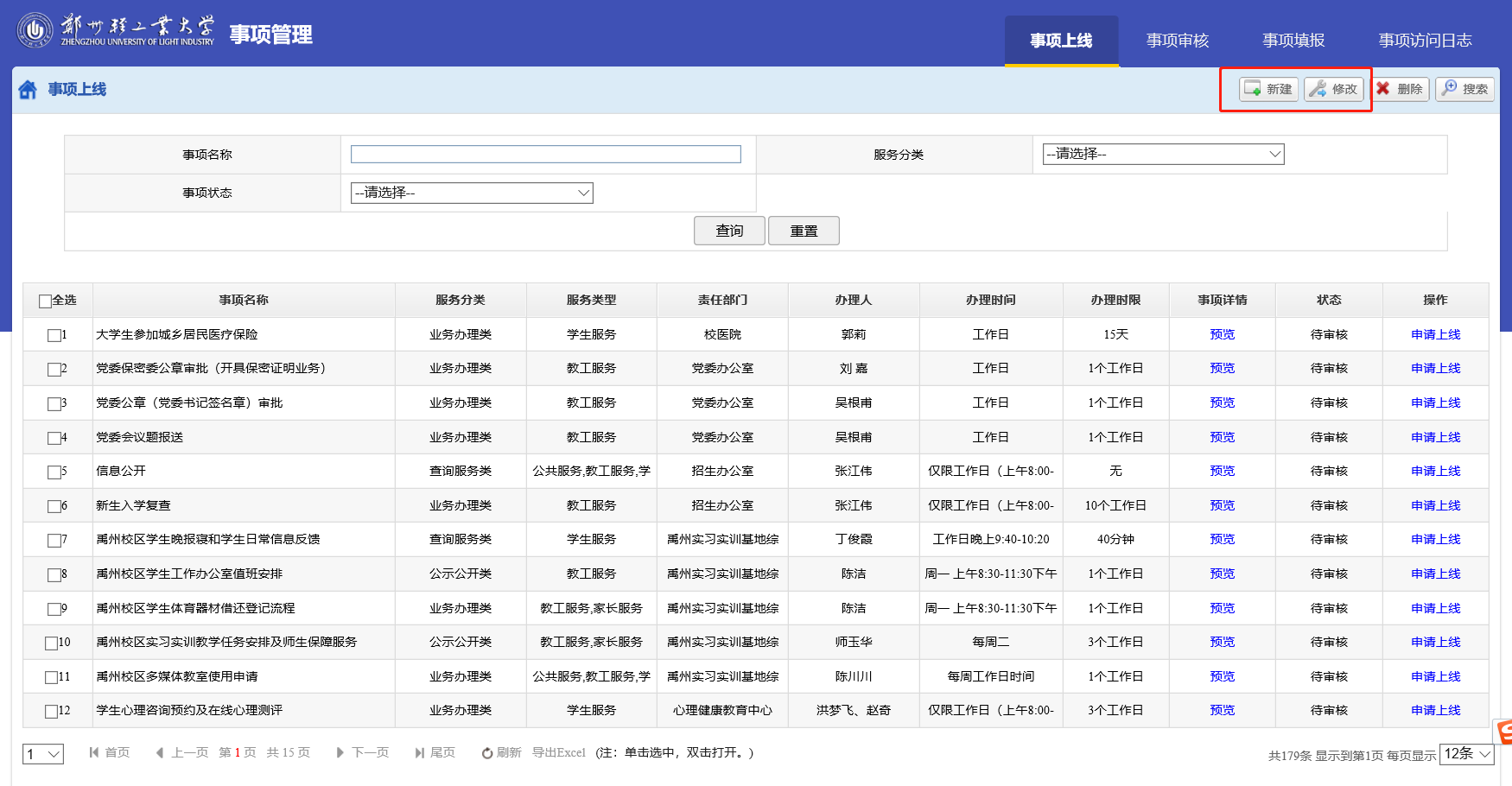Viewport: 1512px width, 786px height.
Task: Open the 服务分类 dropdown
Action: pyautogui.click(x=1163, y=154)
